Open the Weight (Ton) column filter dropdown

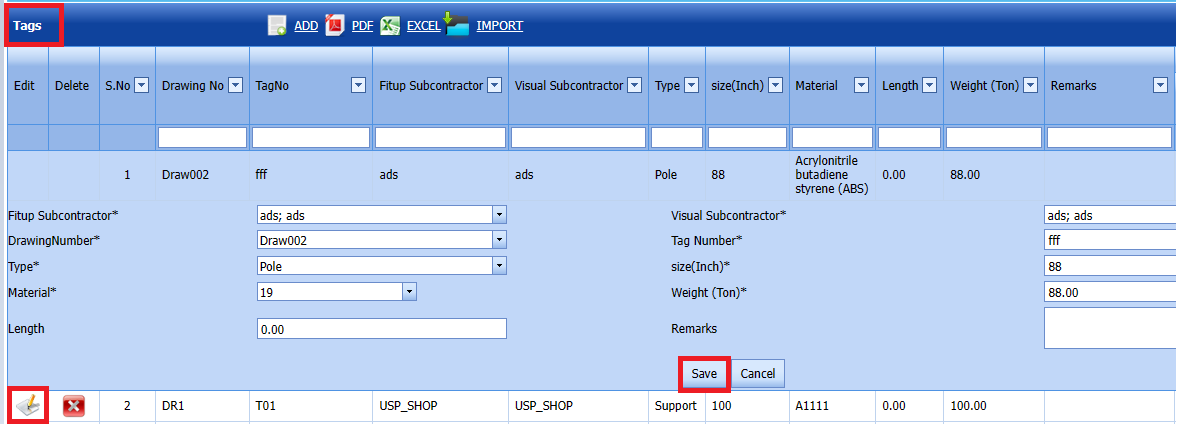(1030, 86)
